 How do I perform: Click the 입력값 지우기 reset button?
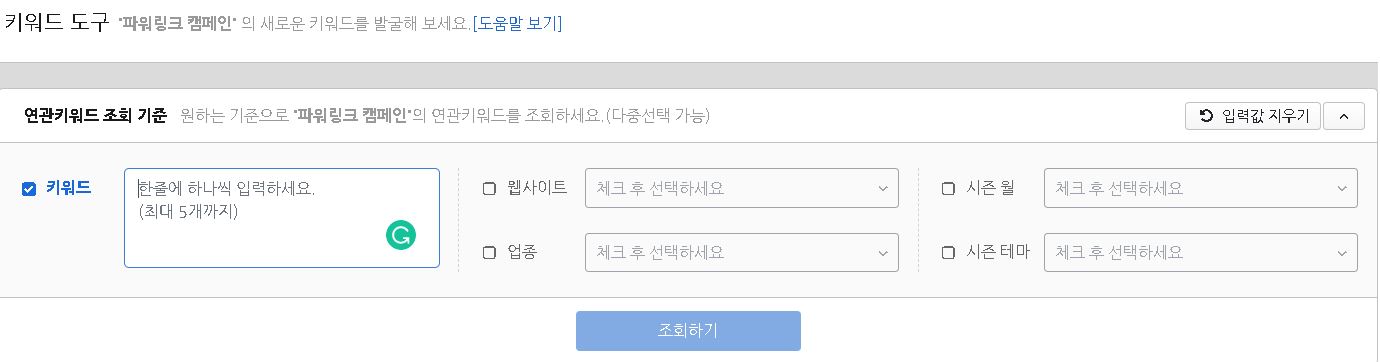tap(1253, 116)
